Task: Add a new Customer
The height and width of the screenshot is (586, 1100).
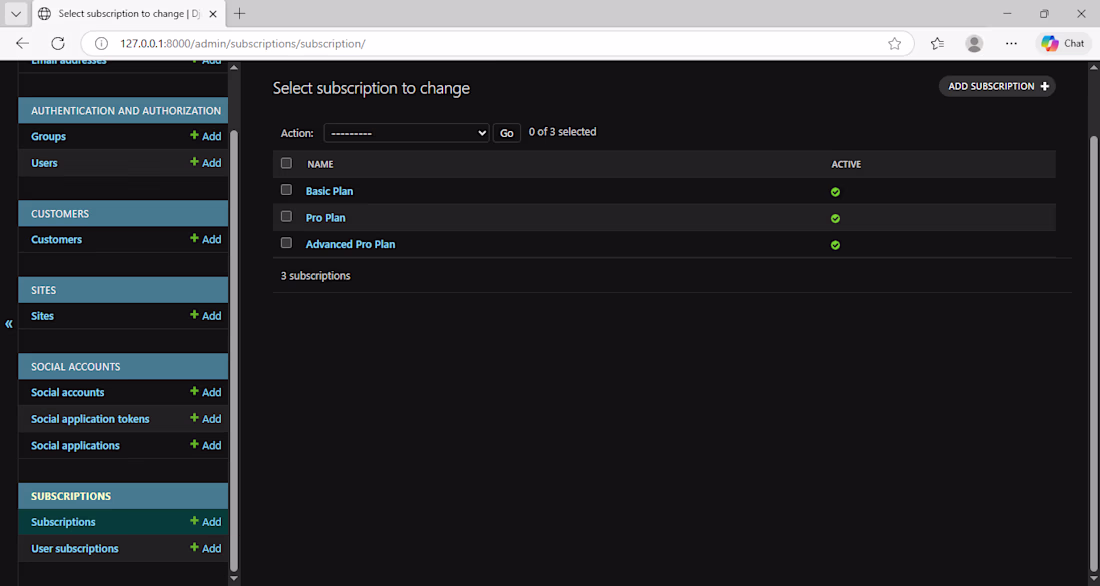Action: pos(206,239)
